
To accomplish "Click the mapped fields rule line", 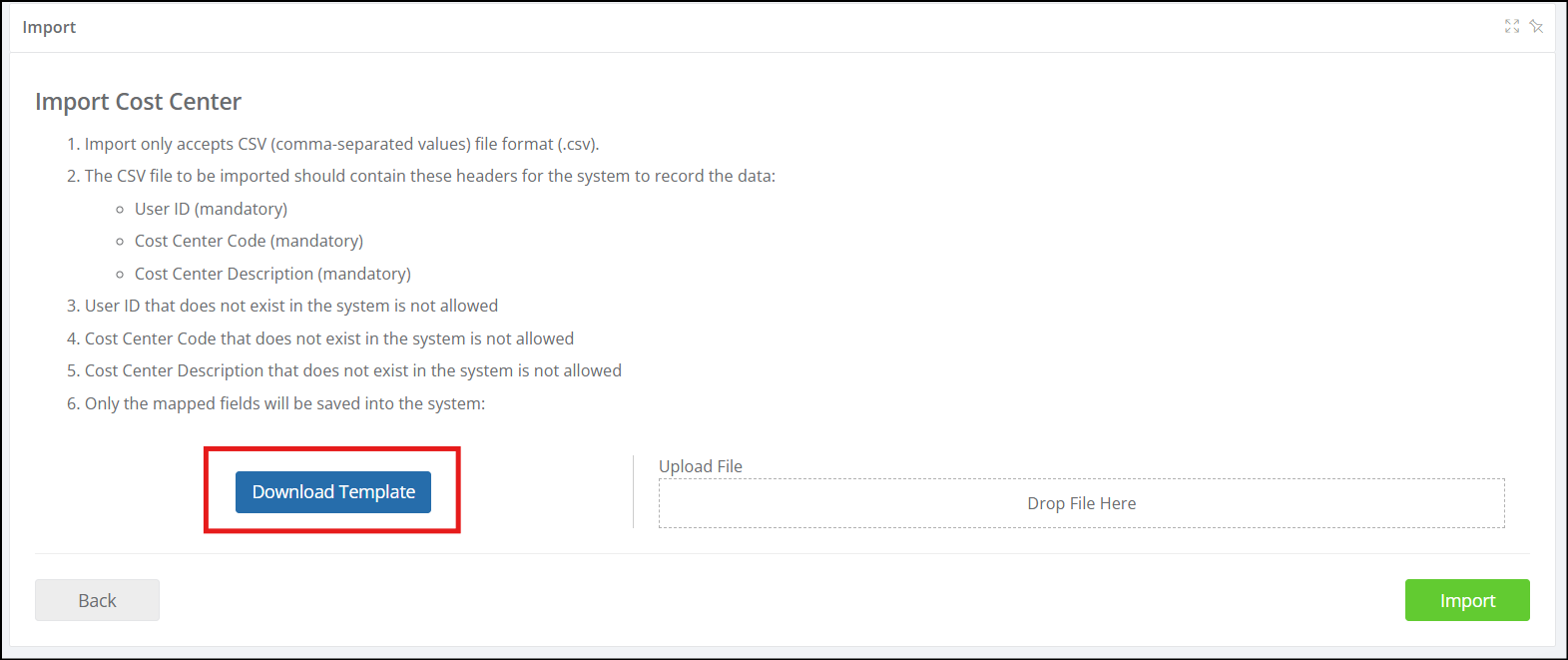I will click(x=276, y=403).
